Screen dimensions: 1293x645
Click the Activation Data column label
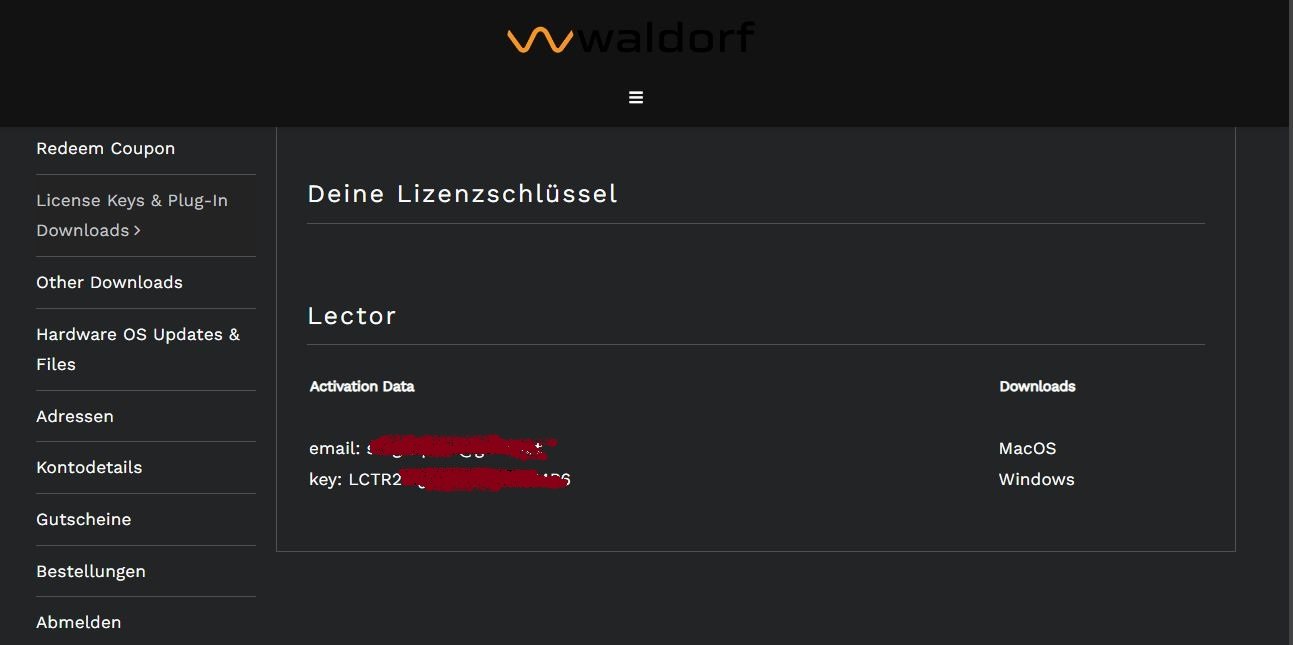point(362,386)
